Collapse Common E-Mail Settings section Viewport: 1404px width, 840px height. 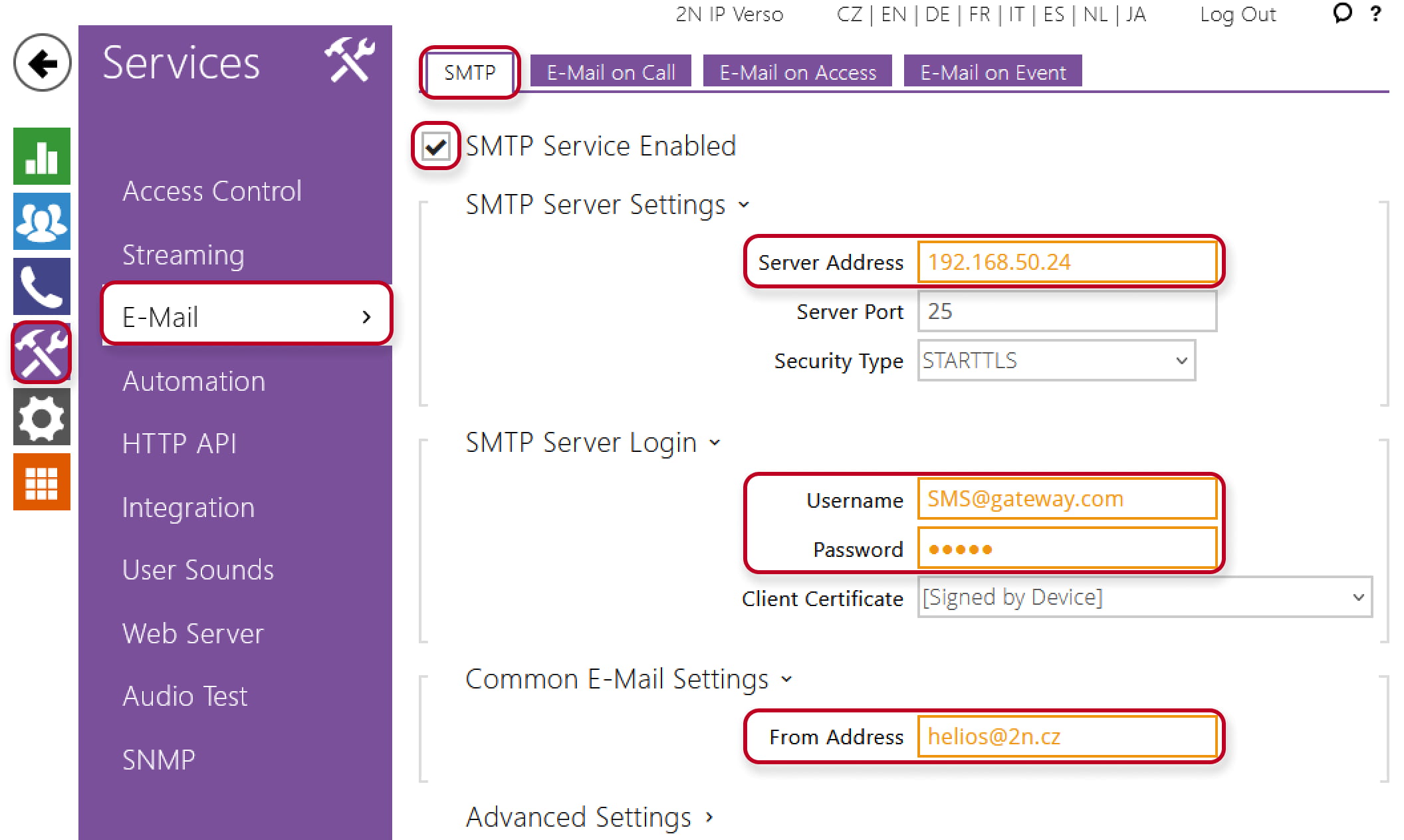(629, 679)
